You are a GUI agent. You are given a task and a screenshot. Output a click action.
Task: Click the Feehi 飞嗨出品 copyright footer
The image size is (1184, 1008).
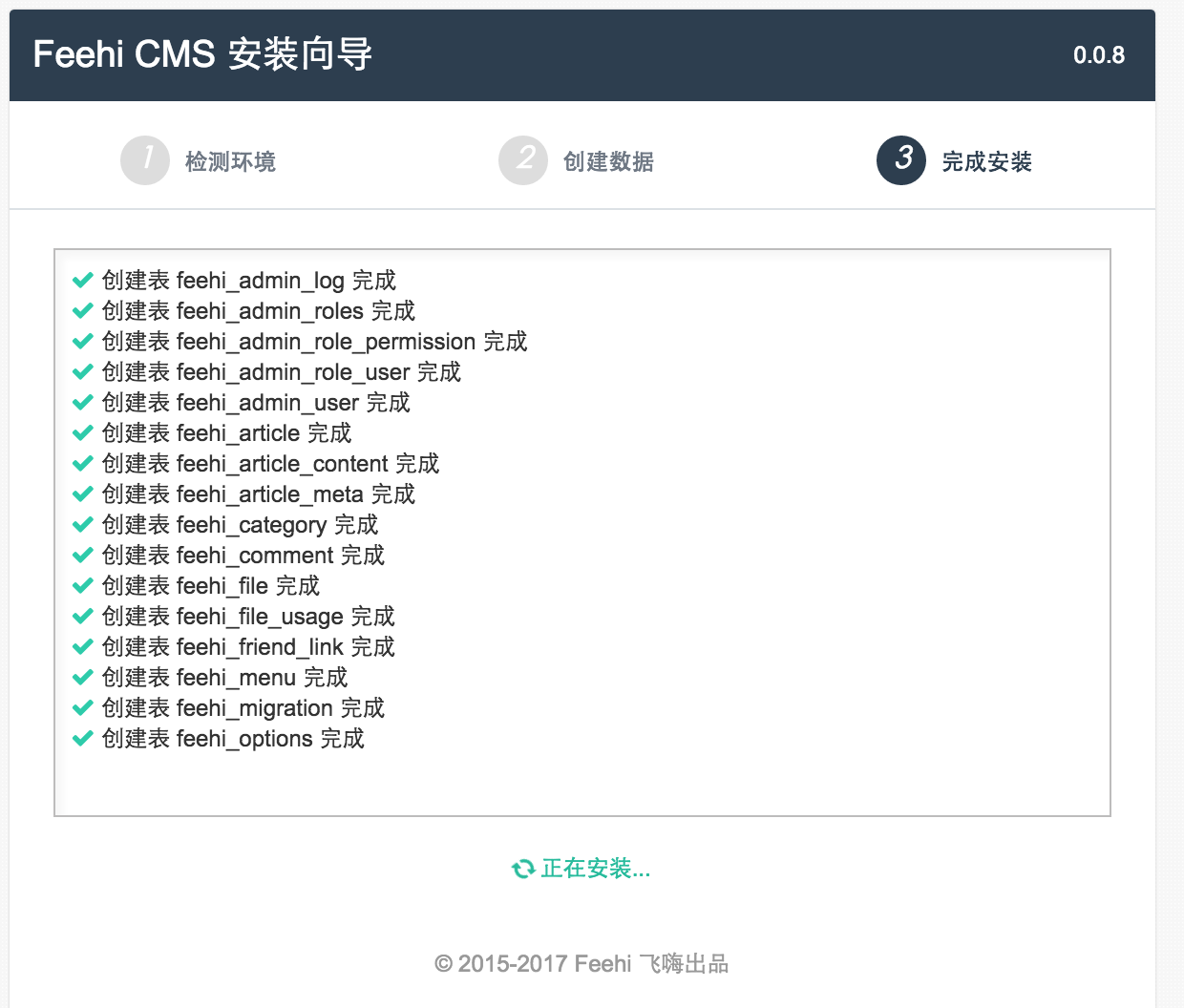pos(581,964)
